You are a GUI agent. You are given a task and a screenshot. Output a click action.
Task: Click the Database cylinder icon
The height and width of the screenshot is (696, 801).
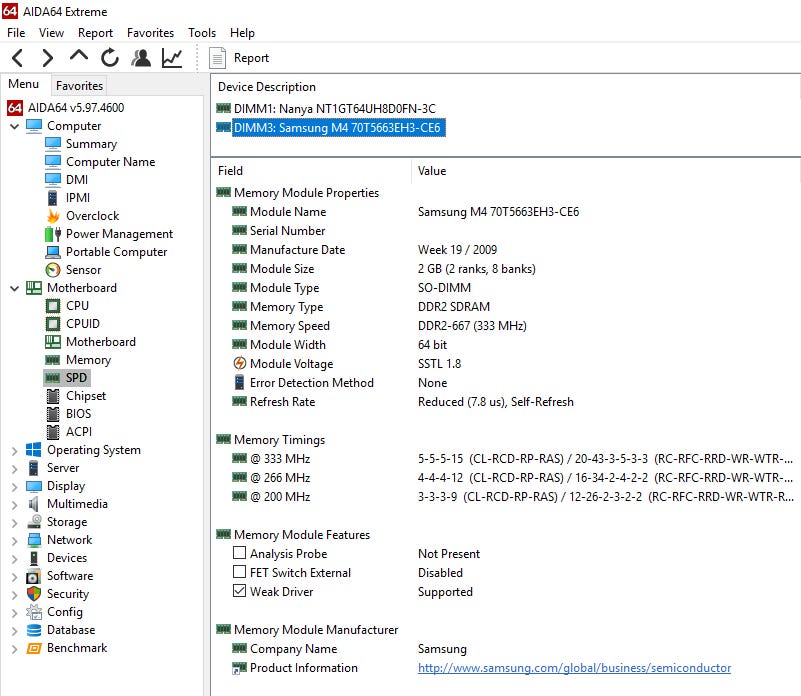pyautogui.click(x=34, y=630)
